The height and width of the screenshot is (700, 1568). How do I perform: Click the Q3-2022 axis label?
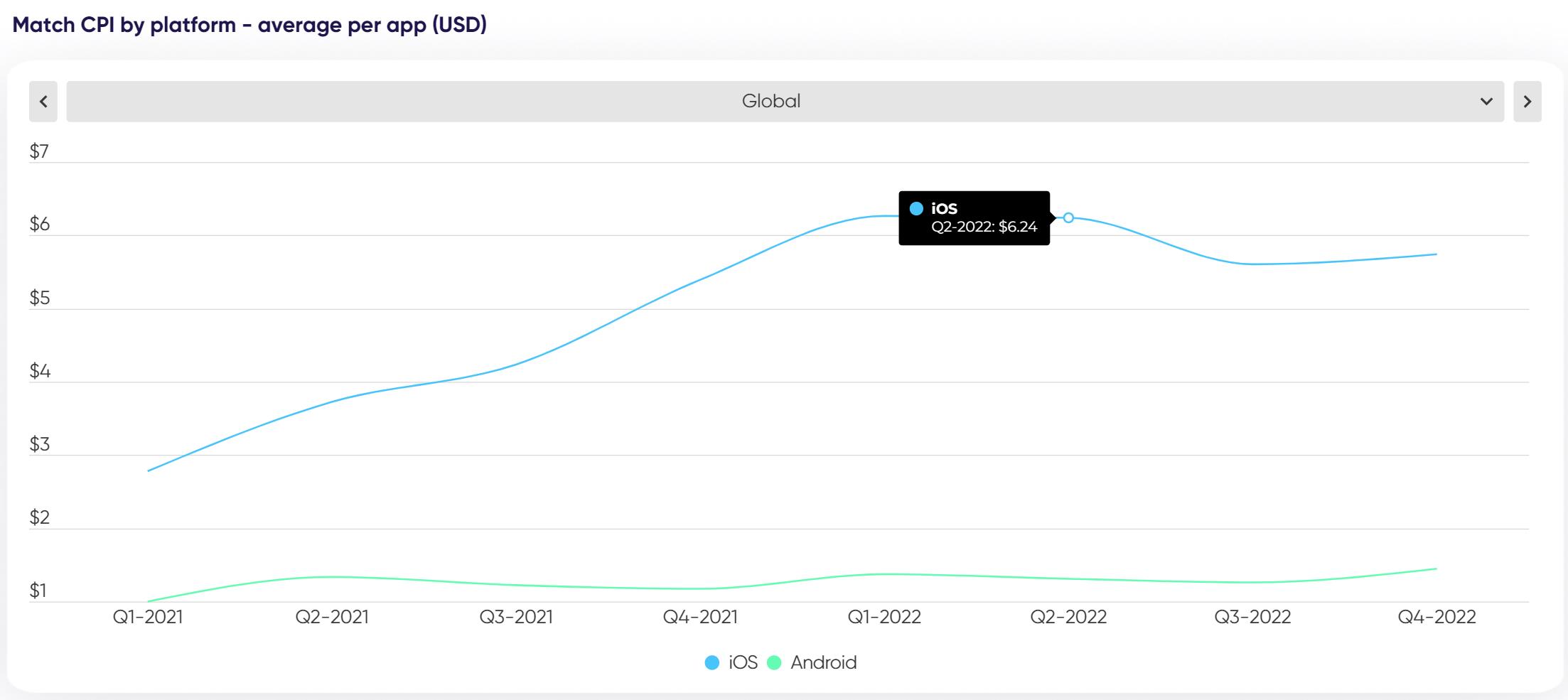(x=1252, y=617)
